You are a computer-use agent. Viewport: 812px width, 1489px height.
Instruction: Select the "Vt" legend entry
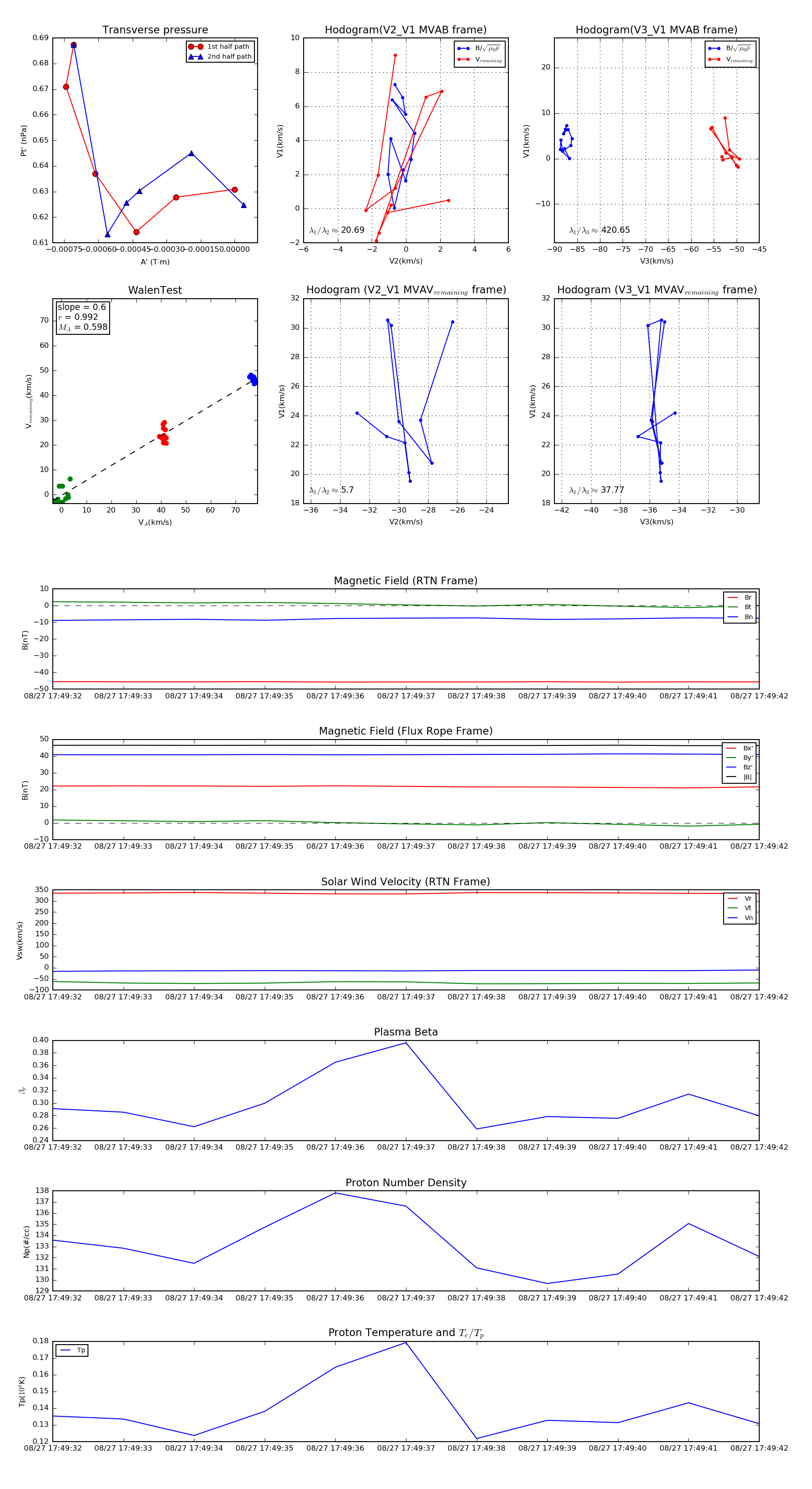[740, 908]
